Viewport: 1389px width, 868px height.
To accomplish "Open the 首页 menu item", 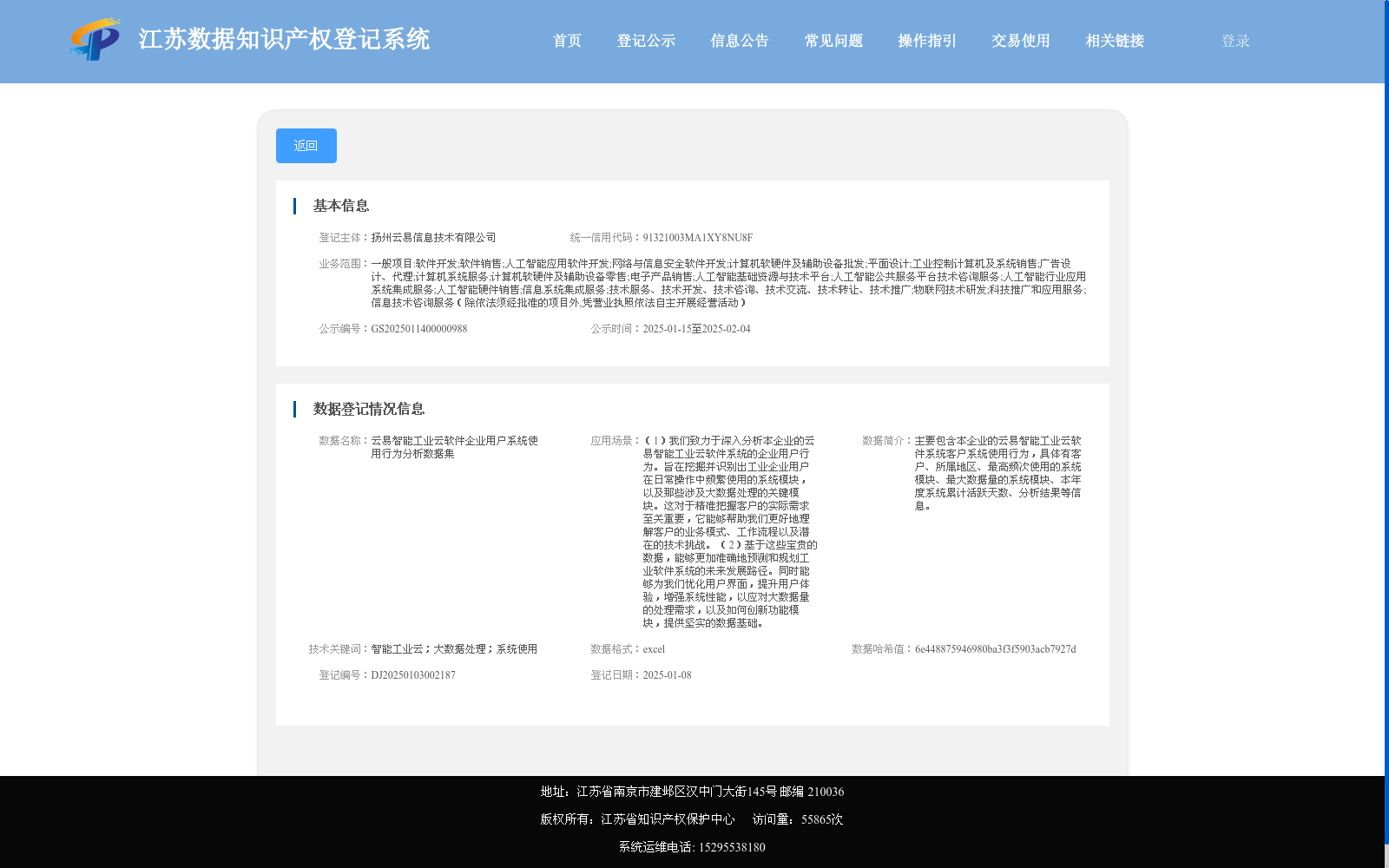I will [x=567, y=41].
